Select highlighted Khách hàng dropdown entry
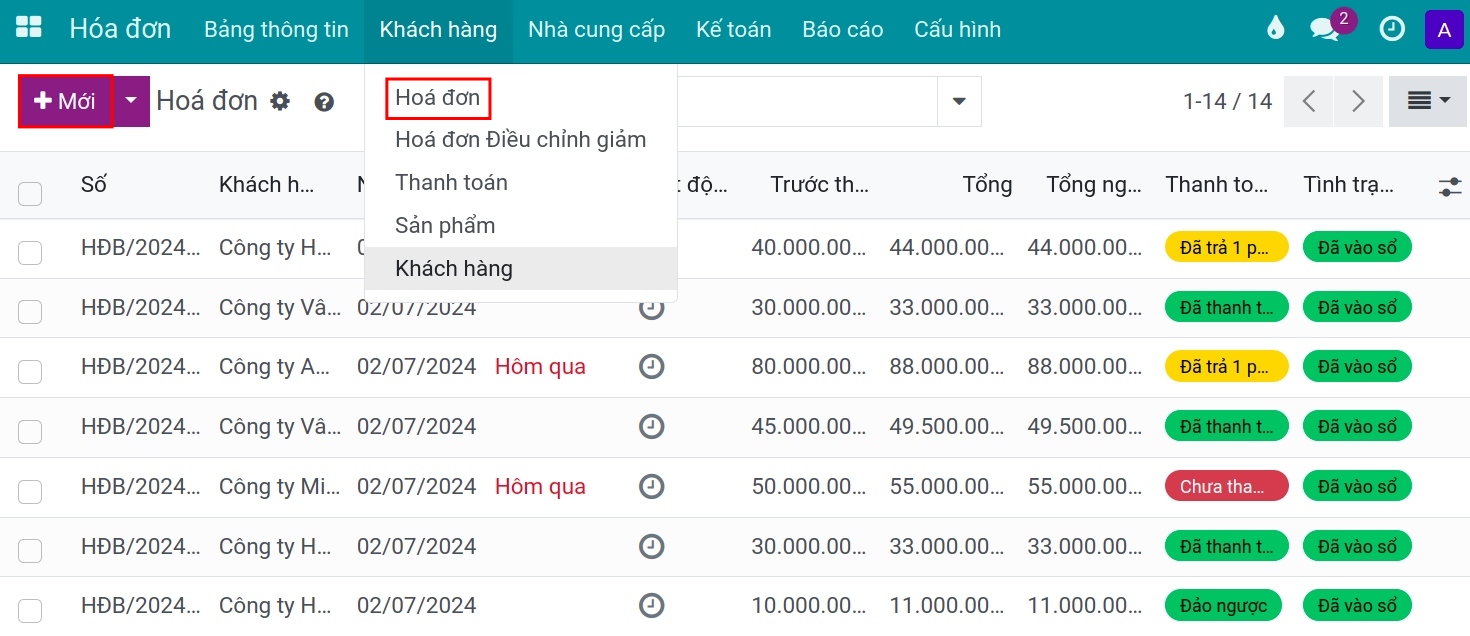Screen dimensions: 1470x636 click(521, 268)
